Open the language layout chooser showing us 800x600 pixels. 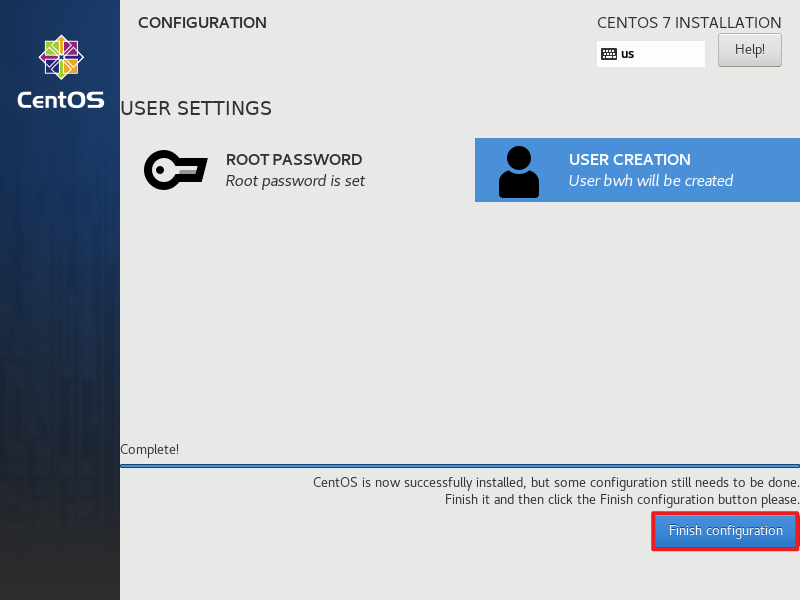[x=650, y=53]
